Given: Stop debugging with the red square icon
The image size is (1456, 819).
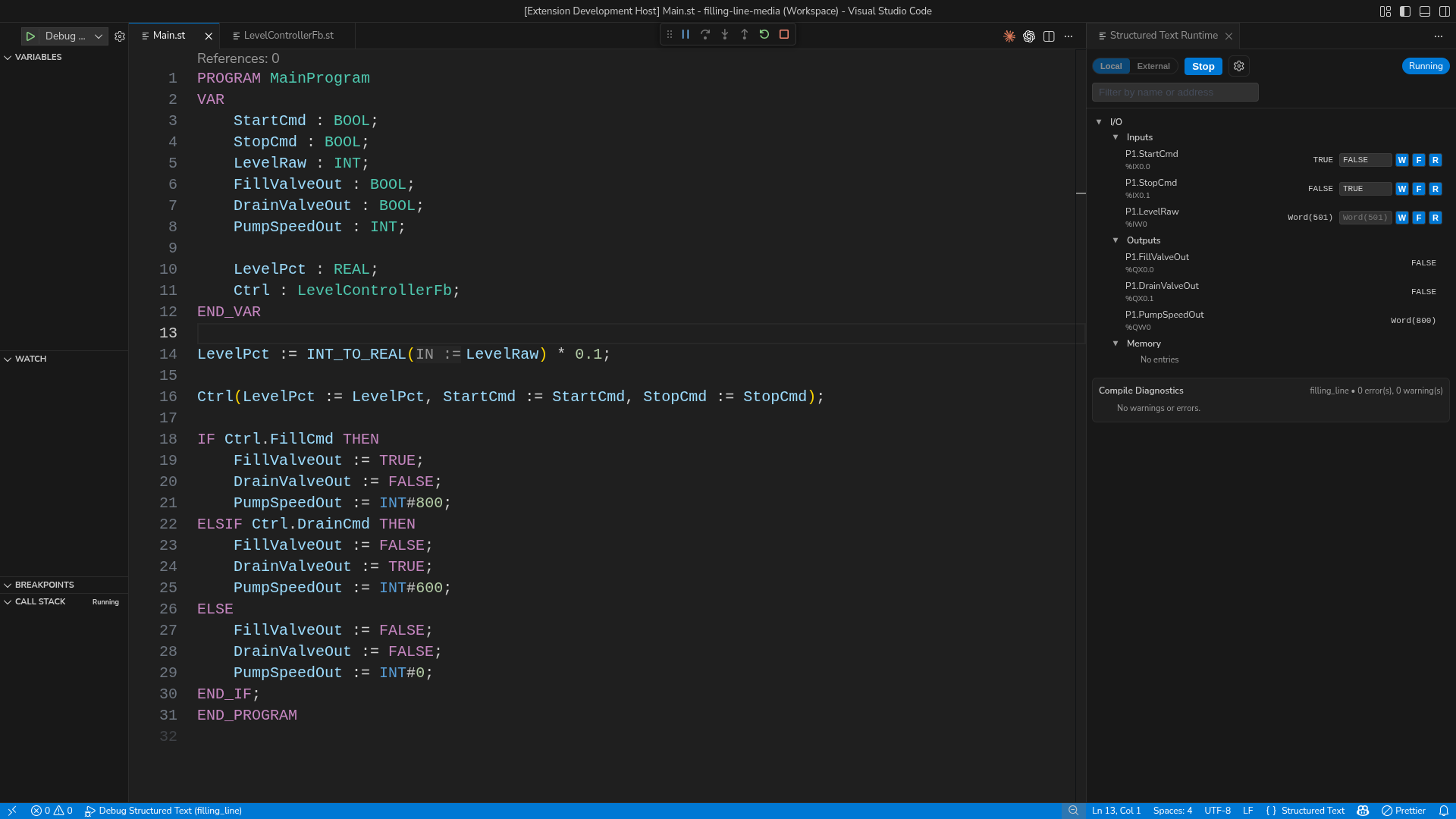Looking at the screenshot, I should pyautogui.click(x=784, y=34).
